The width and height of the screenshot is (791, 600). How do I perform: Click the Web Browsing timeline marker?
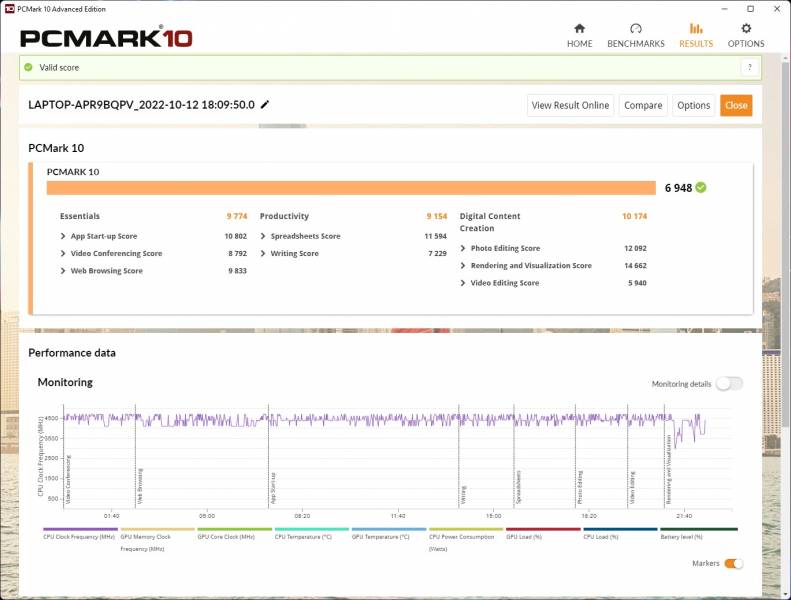tap(140, 485)
